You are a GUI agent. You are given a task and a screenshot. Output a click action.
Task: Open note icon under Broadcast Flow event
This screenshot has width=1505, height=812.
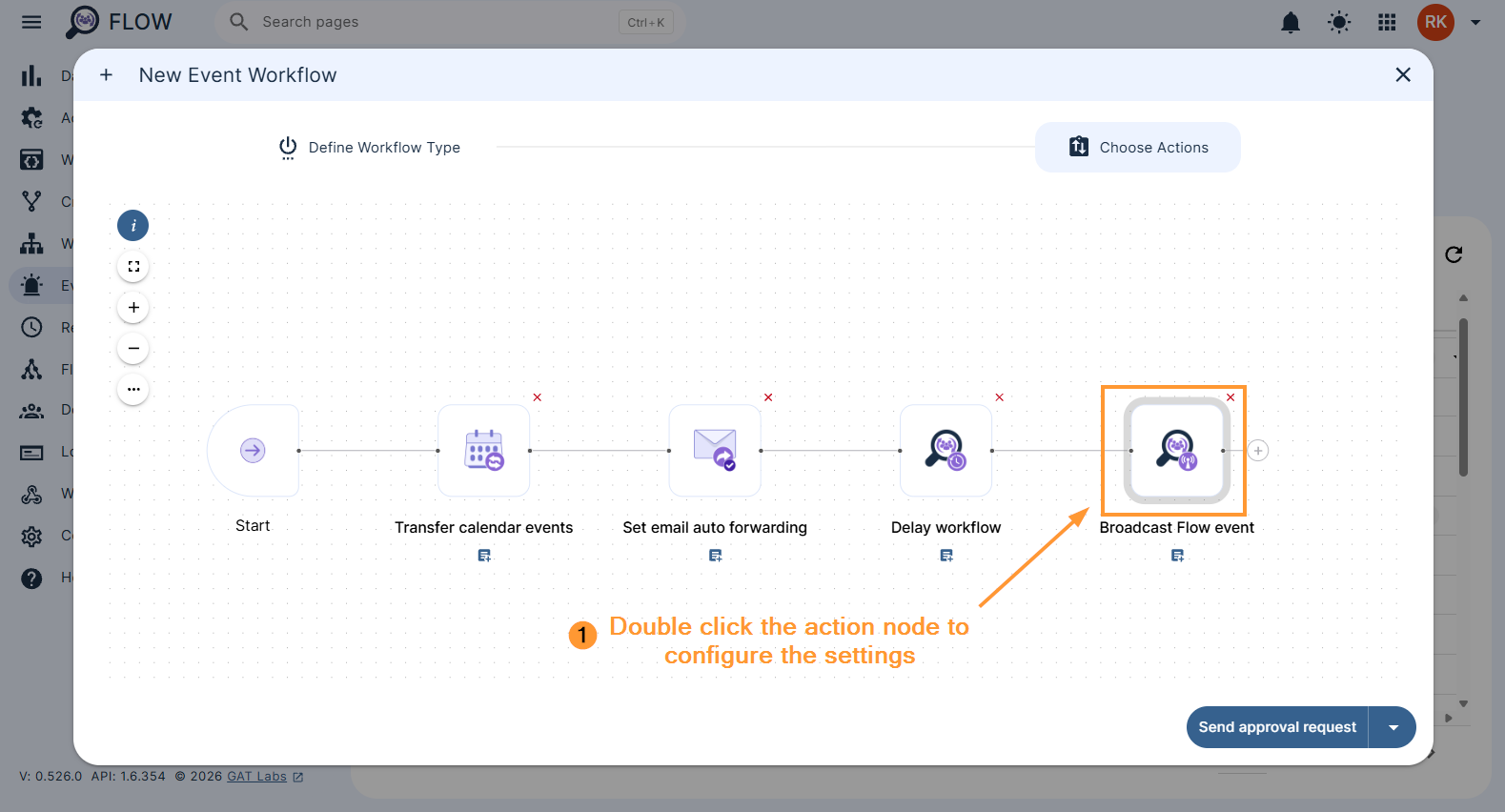[1177, 556]
